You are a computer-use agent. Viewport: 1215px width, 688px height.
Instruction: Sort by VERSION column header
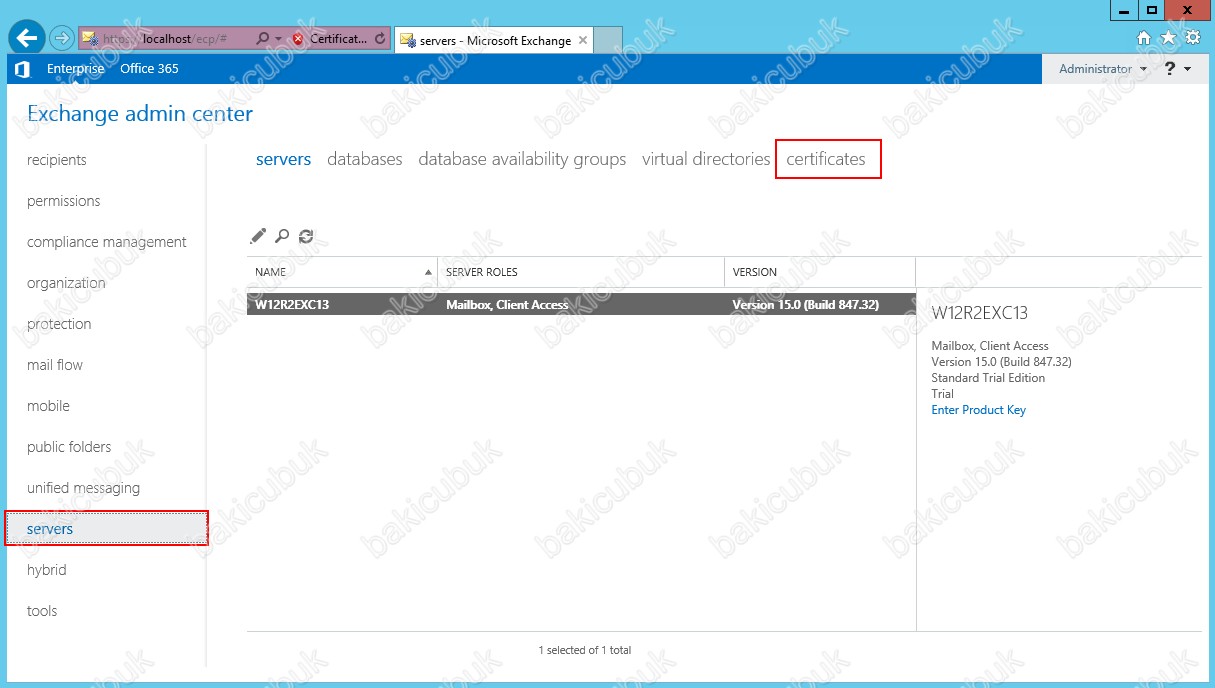pos(820,272)
